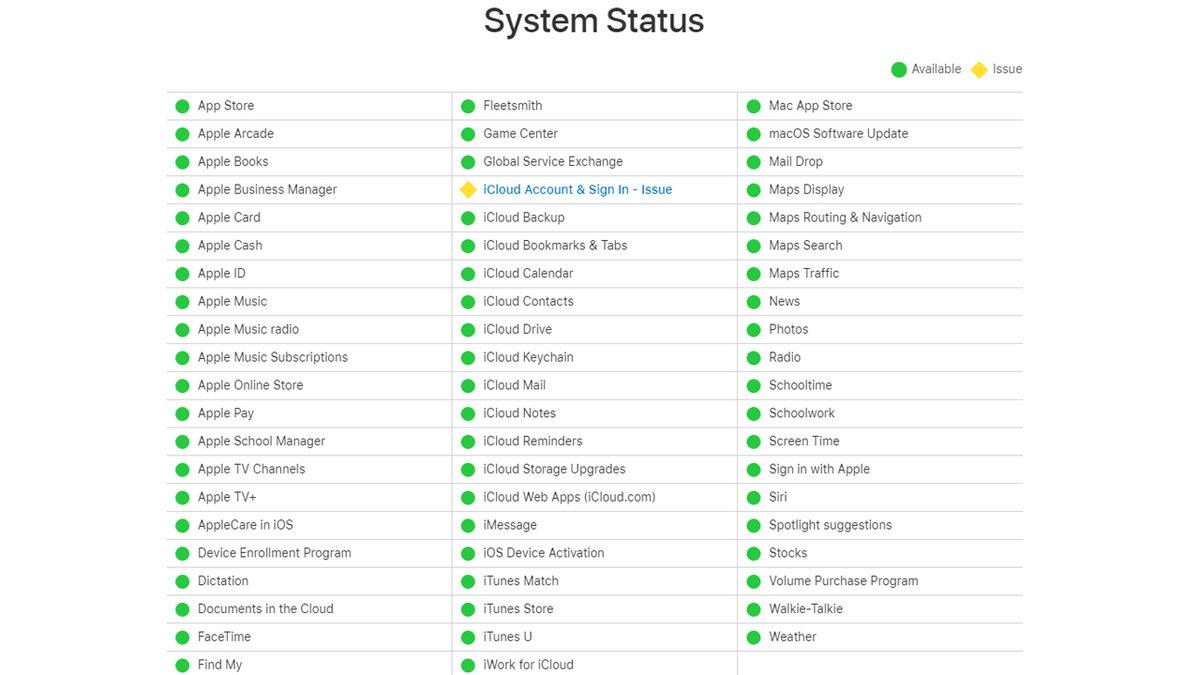The image size is (1200, 675).
Task: Select the Apple Business Manager row
Action: (x=266, y=189)
